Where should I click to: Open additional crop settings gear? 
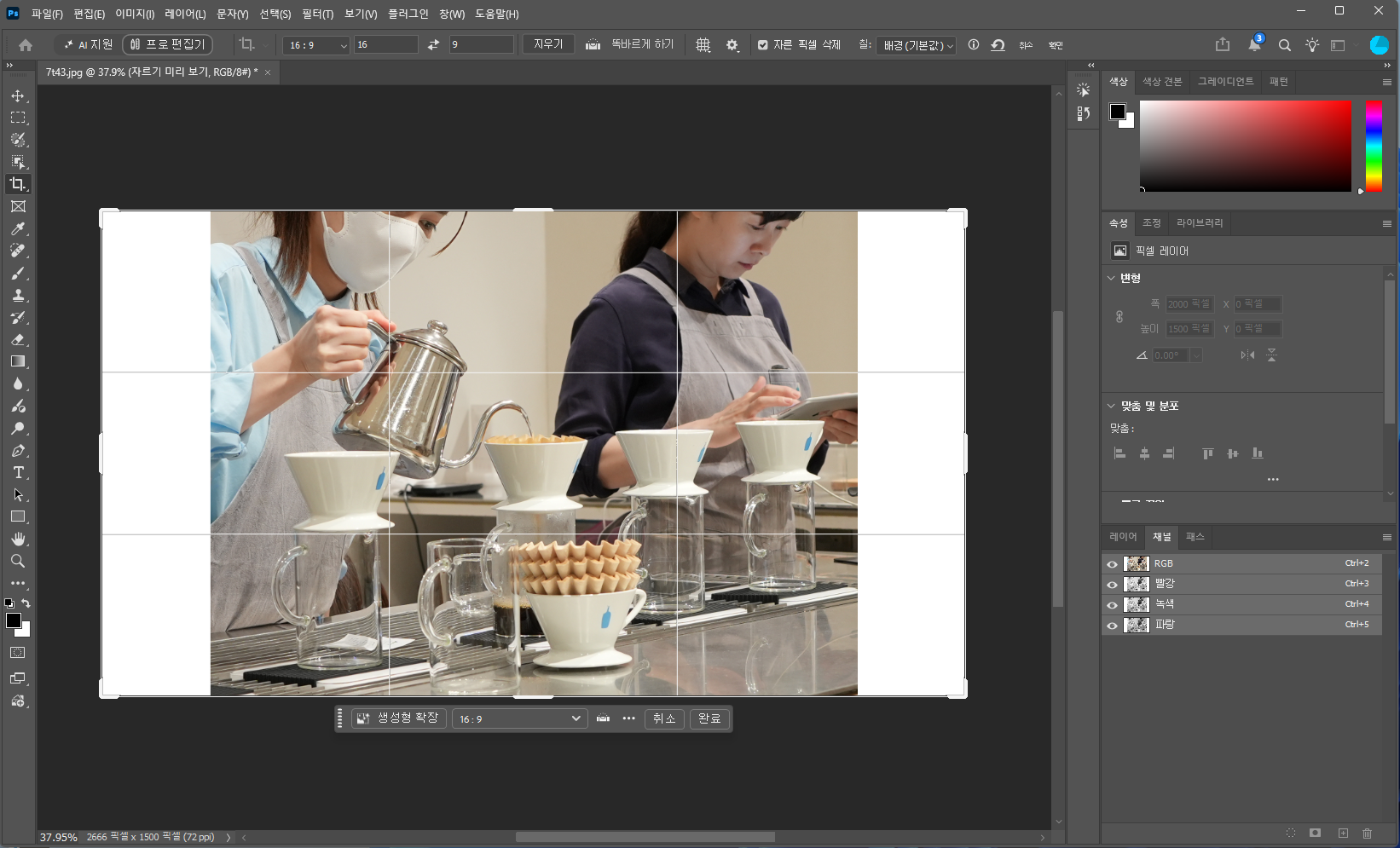tap(732, 45)
